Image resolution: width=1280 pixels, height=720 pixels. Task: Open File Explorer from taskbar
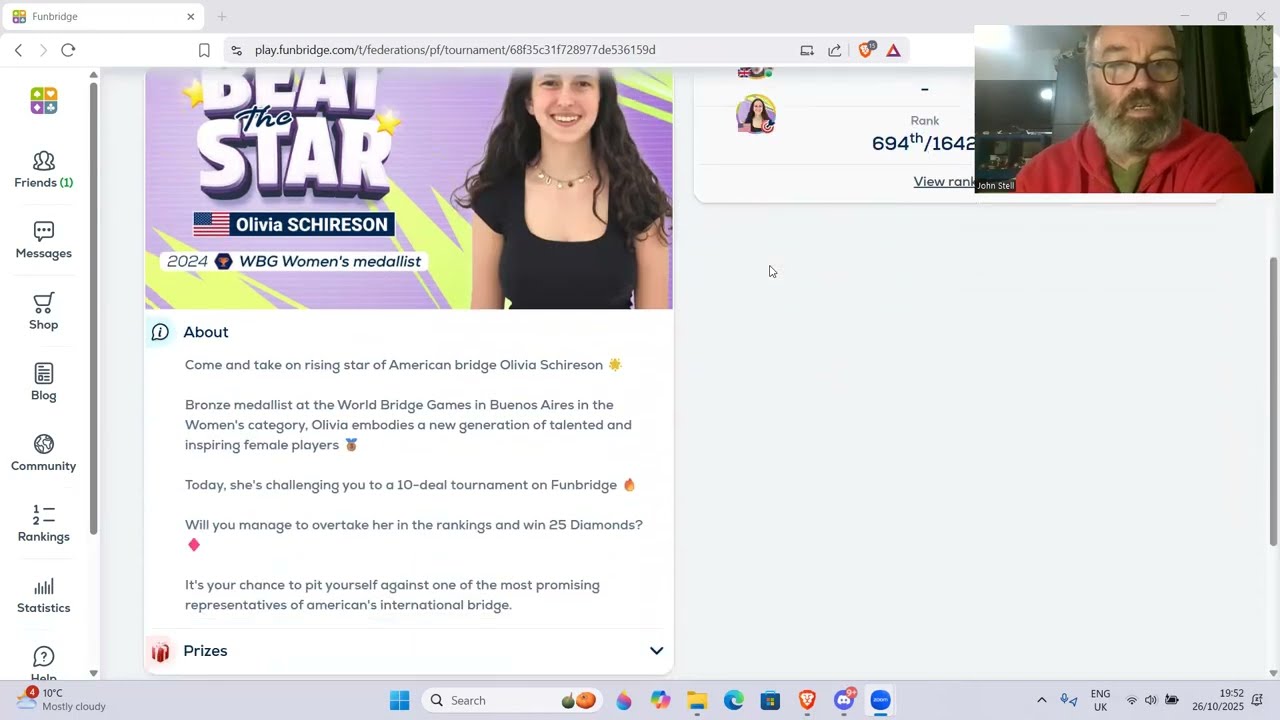click(x=697, y=700)
